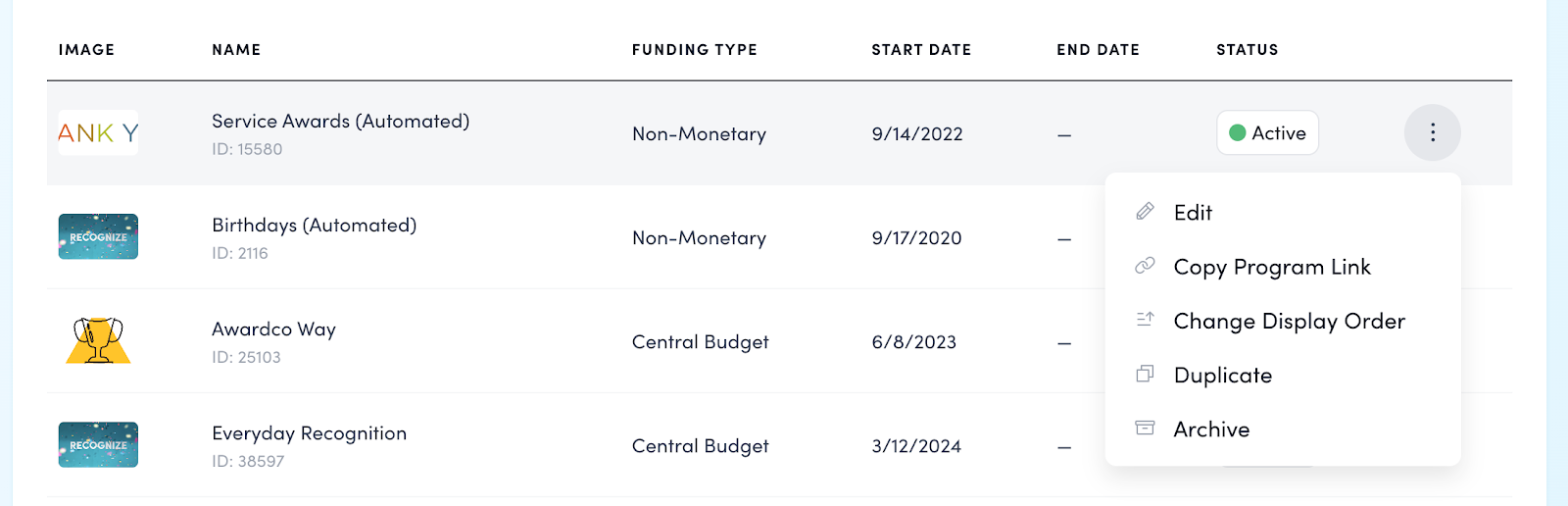This screenshot has width=1568, height=506.
Task: Choose Copy Program Link menu option
Action: tap(1271, 267)
